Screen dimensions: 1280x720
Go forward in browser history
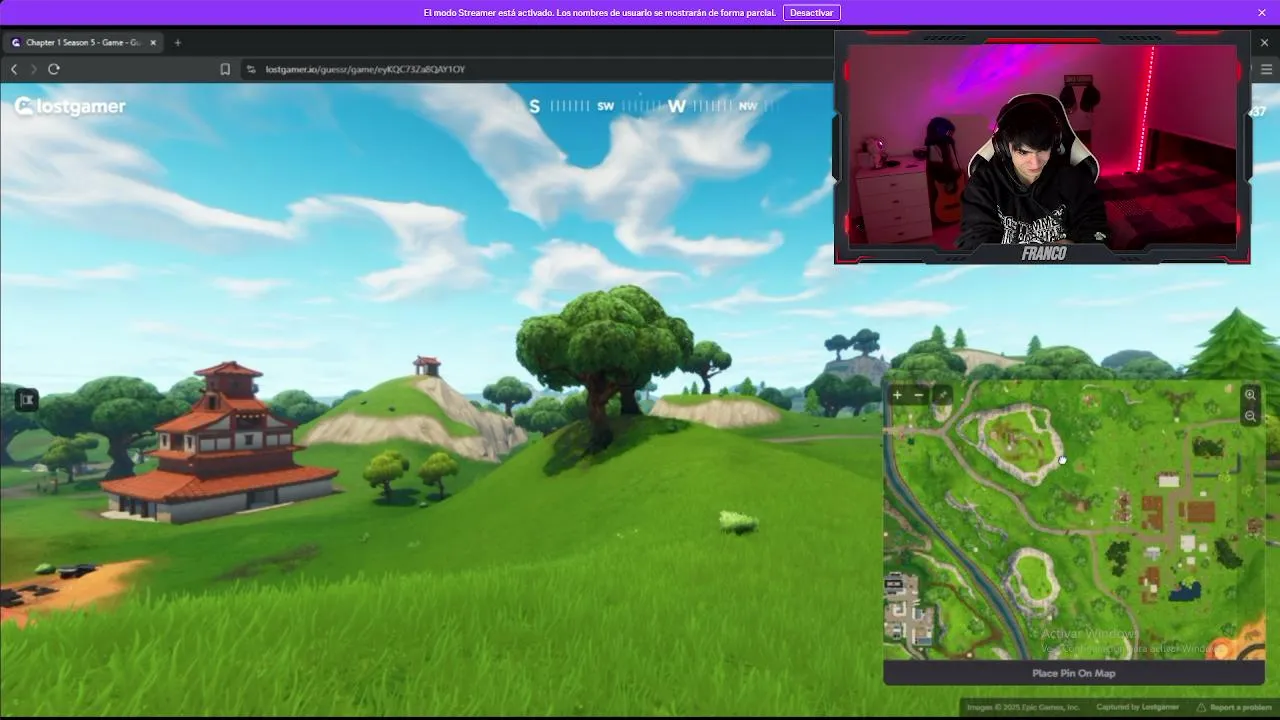pyautogui.click(x=33, y=69)
